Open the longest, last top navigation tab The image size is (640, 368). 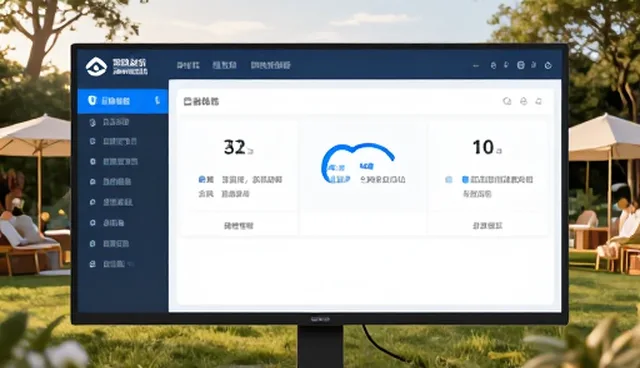(x=271, y=65)
